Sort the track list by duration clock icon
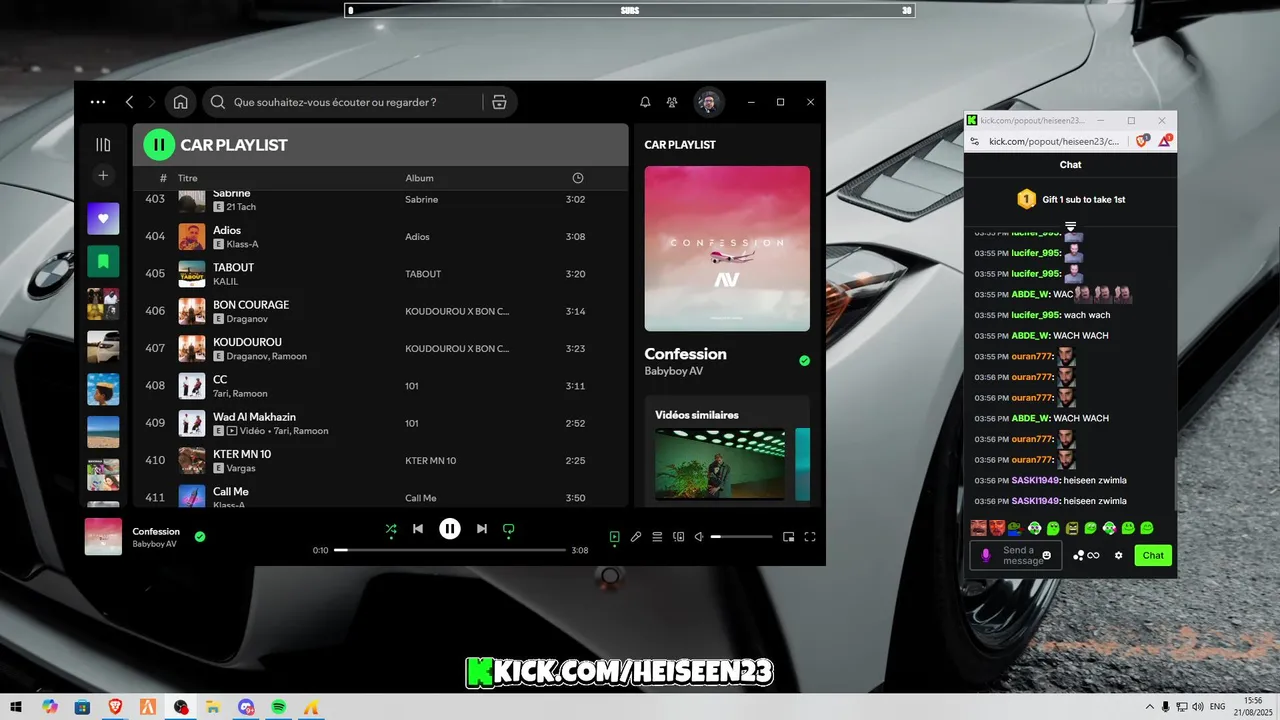This screenshot has height=720, width=1280. click(x=578, y=178)
